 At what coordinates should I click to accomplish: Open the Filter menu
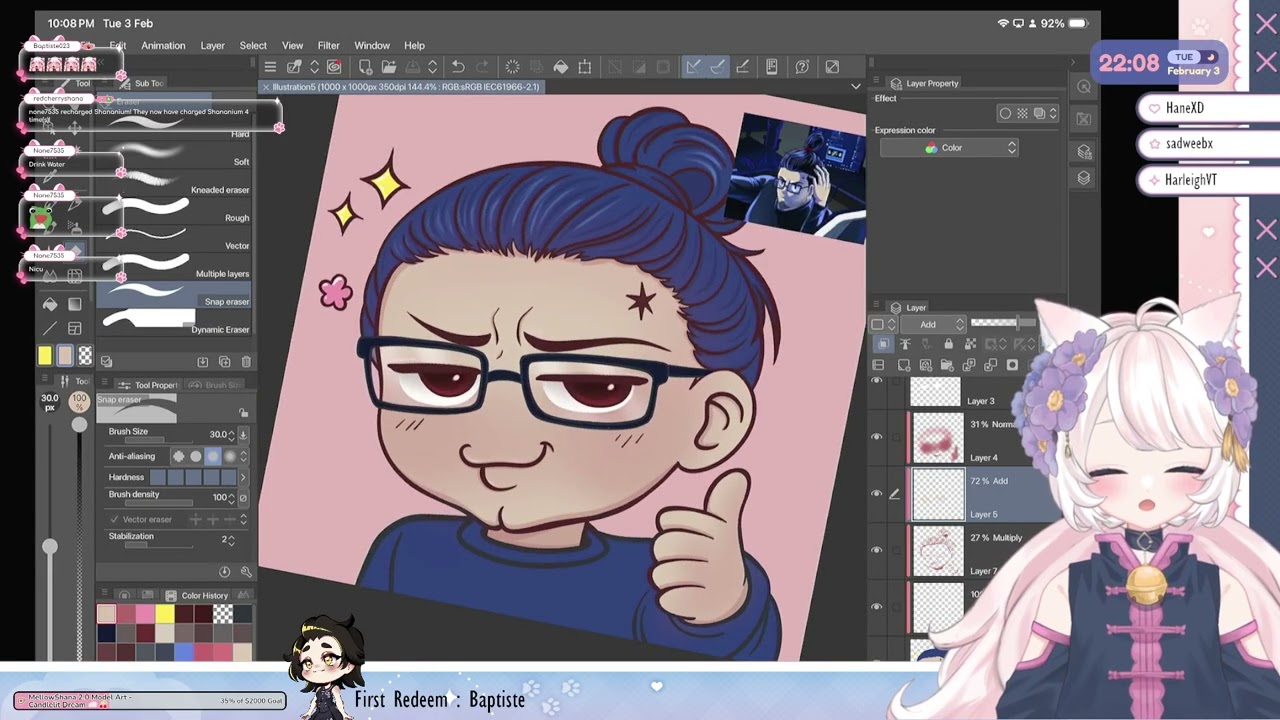coord(328,46)
